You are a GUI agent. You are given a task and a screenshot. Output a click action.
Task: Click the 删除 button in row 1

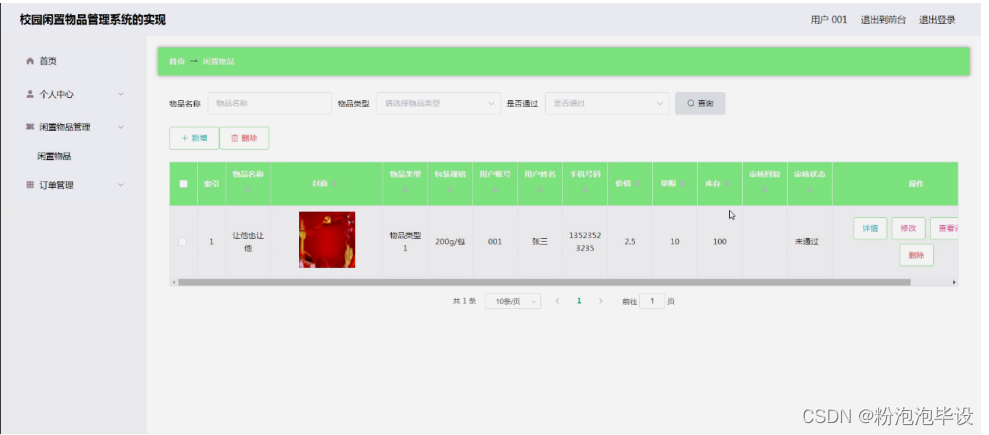[916, 255]
